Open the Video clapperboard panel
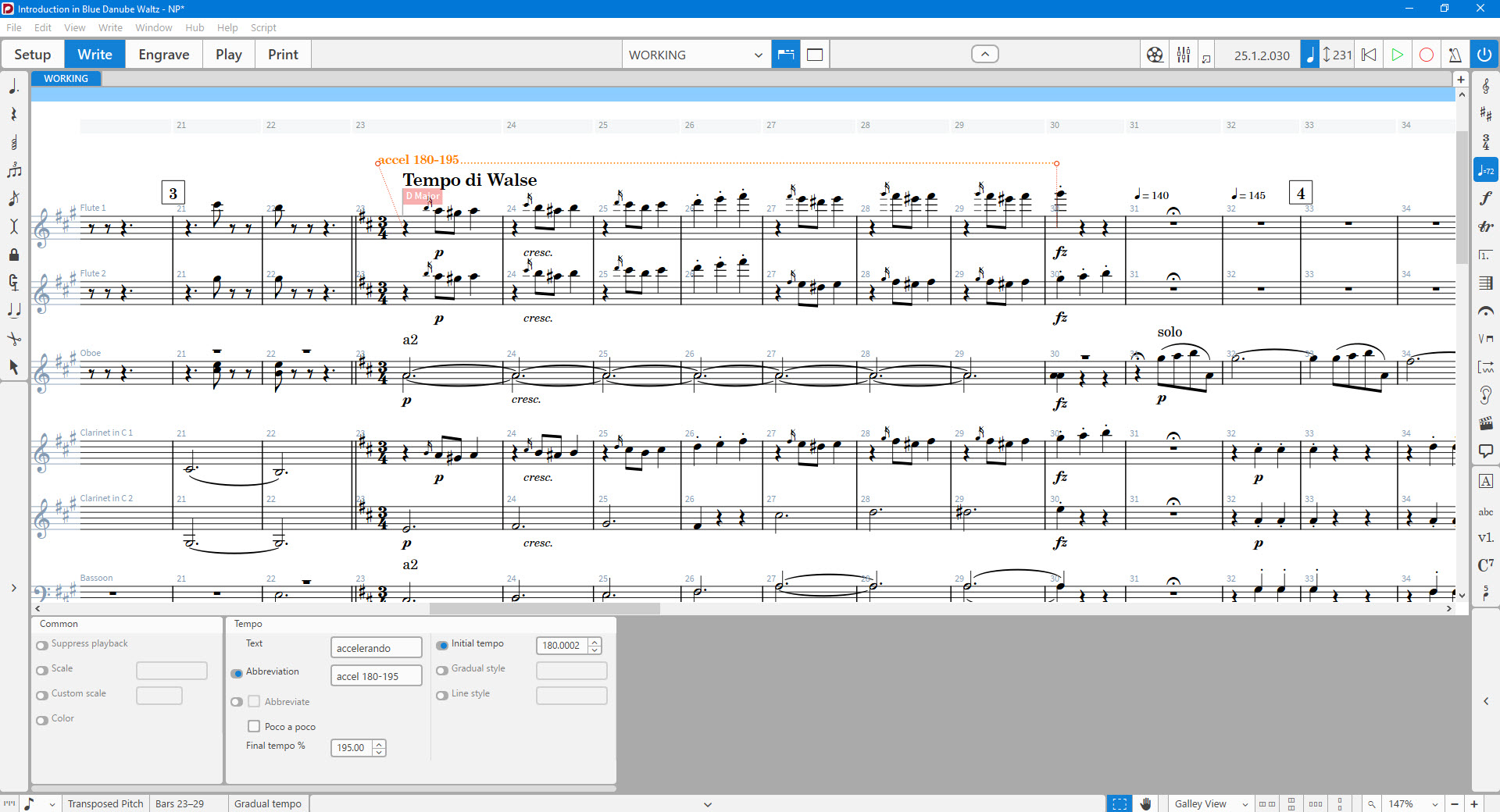 (1486, 423)
